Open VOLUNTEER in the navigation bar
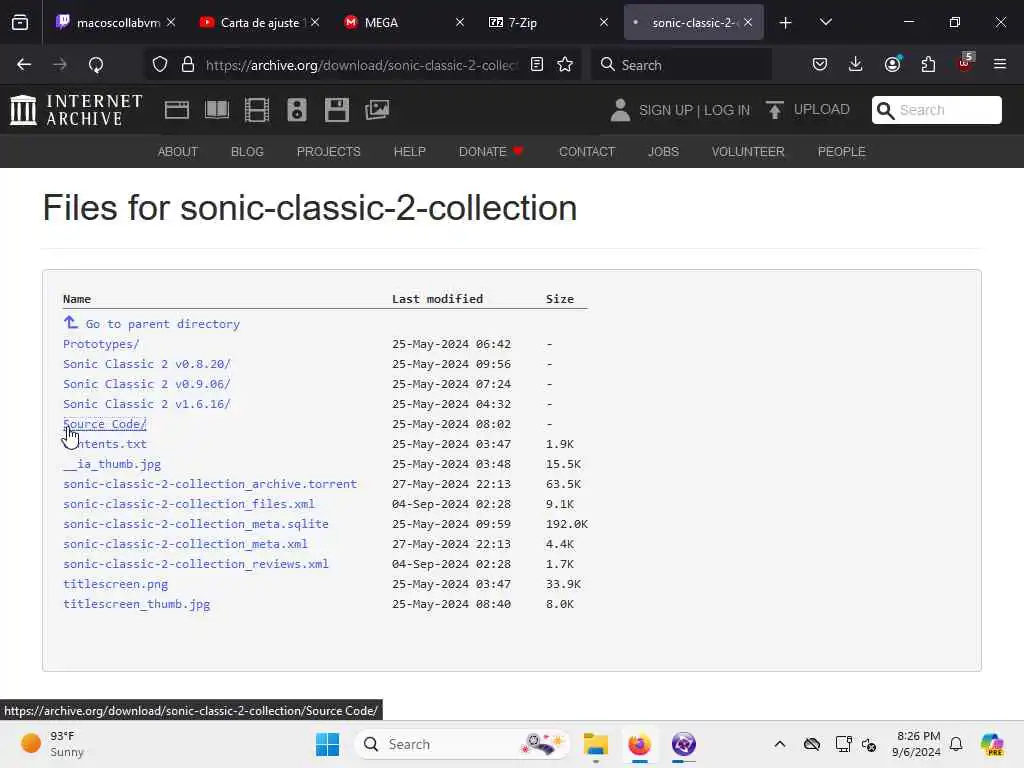This screenshot has height=768, width=1024. 748,152
